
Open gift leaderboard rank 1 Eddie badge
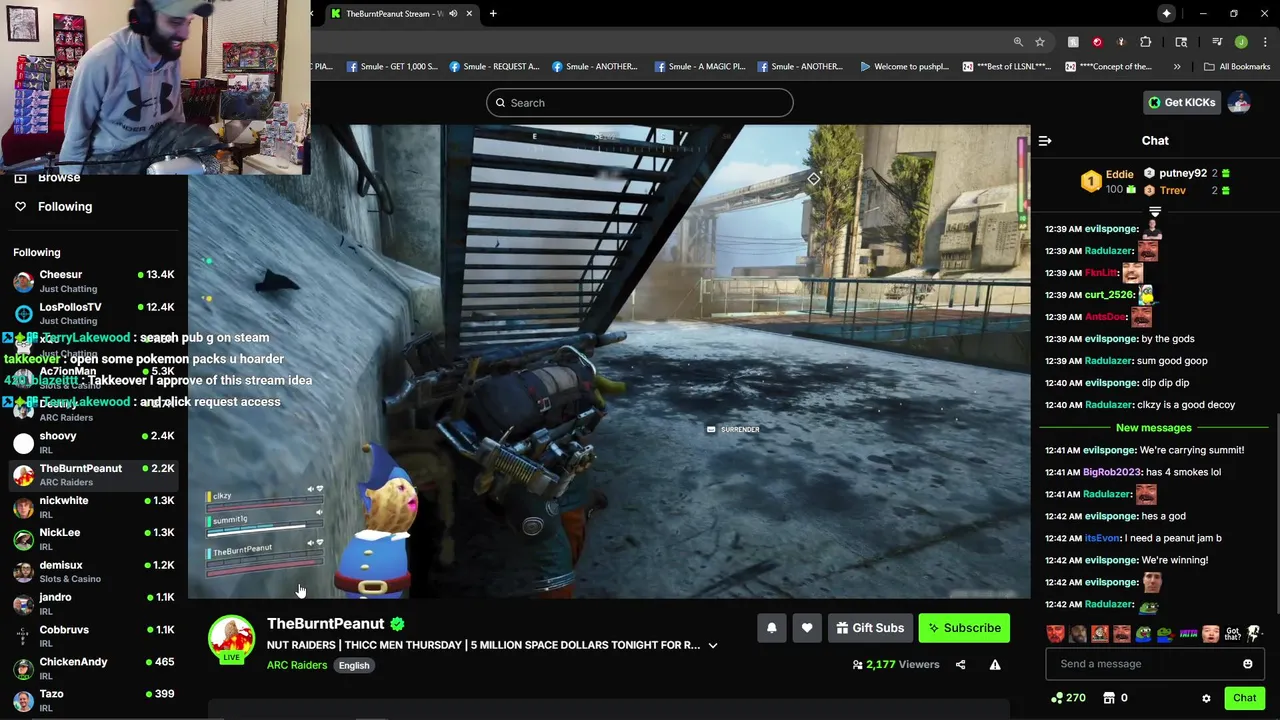(x=1090, y=181)
